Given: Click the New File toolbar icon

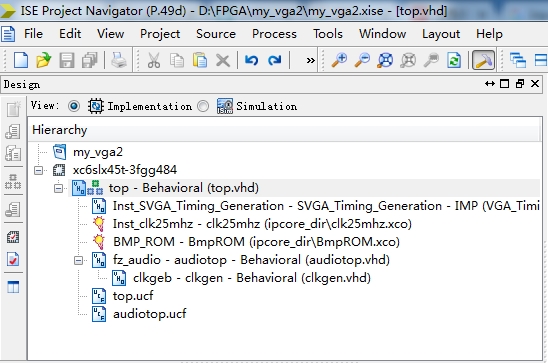Looking at the screenshot, I should click(x=21, y=60).
